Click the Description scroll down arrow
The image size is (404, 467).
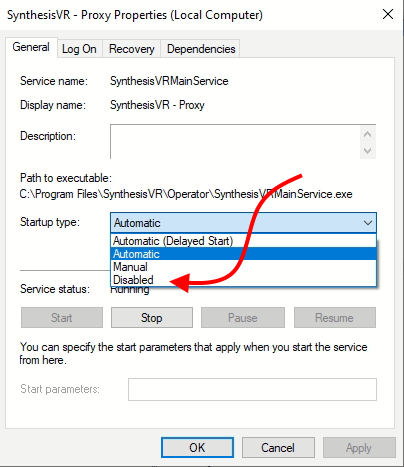pos(368,151)
